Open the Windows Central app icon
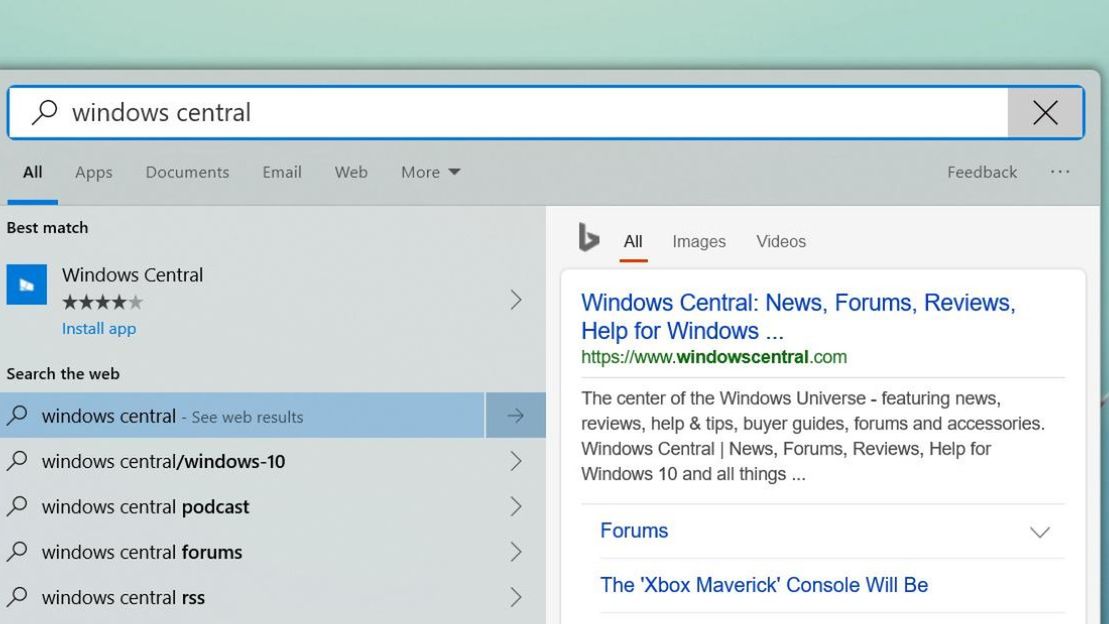Image resolution: width=1109 pixels, height=624 pixels. coord(27,285)
